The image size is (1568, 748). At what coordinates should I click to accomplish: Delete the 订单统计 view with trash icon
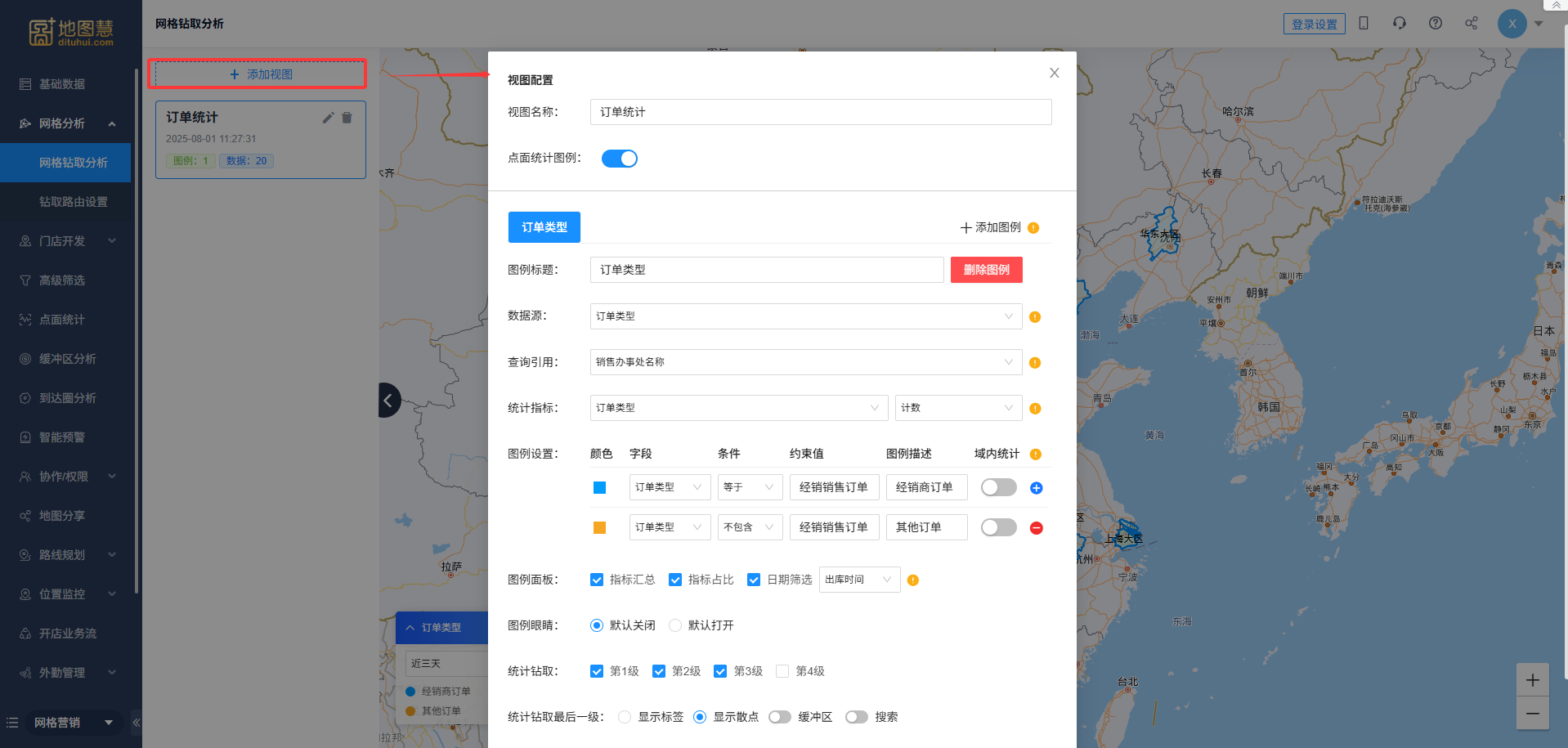click(x=347, y=118)
